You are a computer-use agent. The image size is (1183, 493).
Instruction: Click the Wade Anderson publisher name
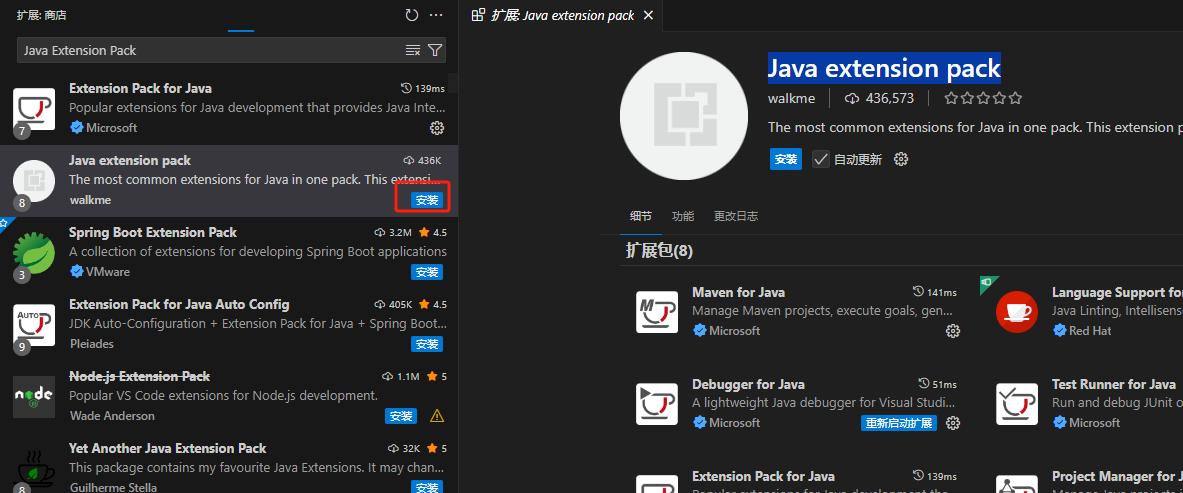112,416
